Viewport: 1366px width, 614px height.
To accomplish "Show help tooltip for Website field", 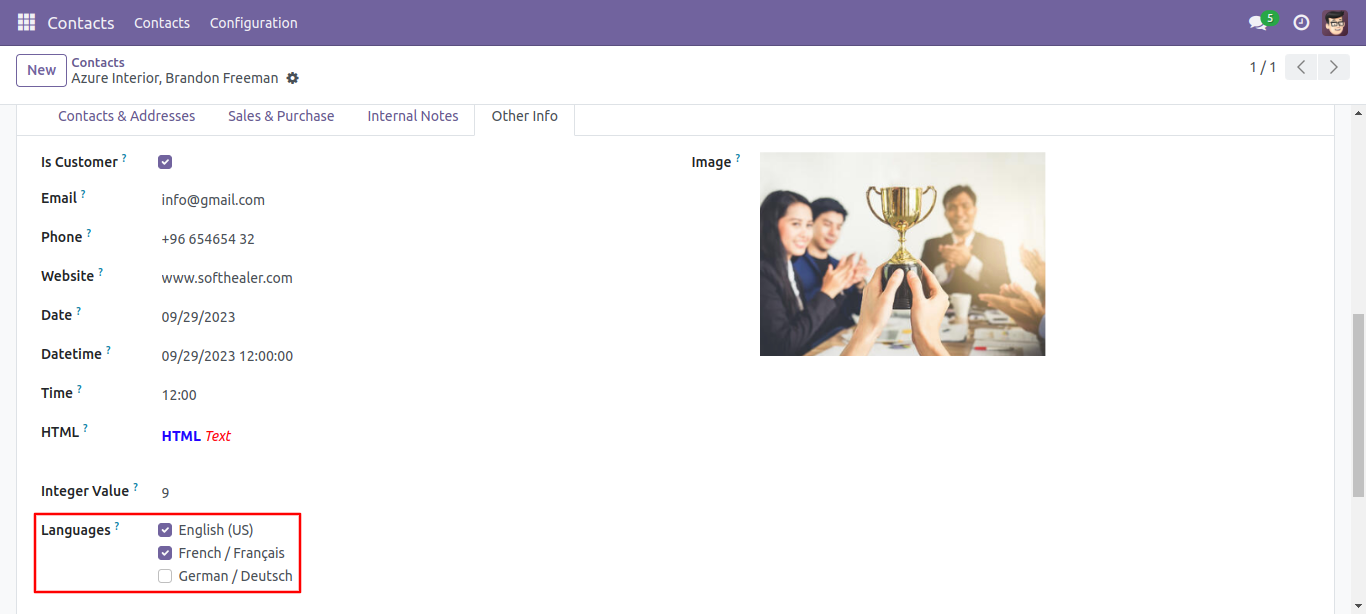I will pos(100,272).
